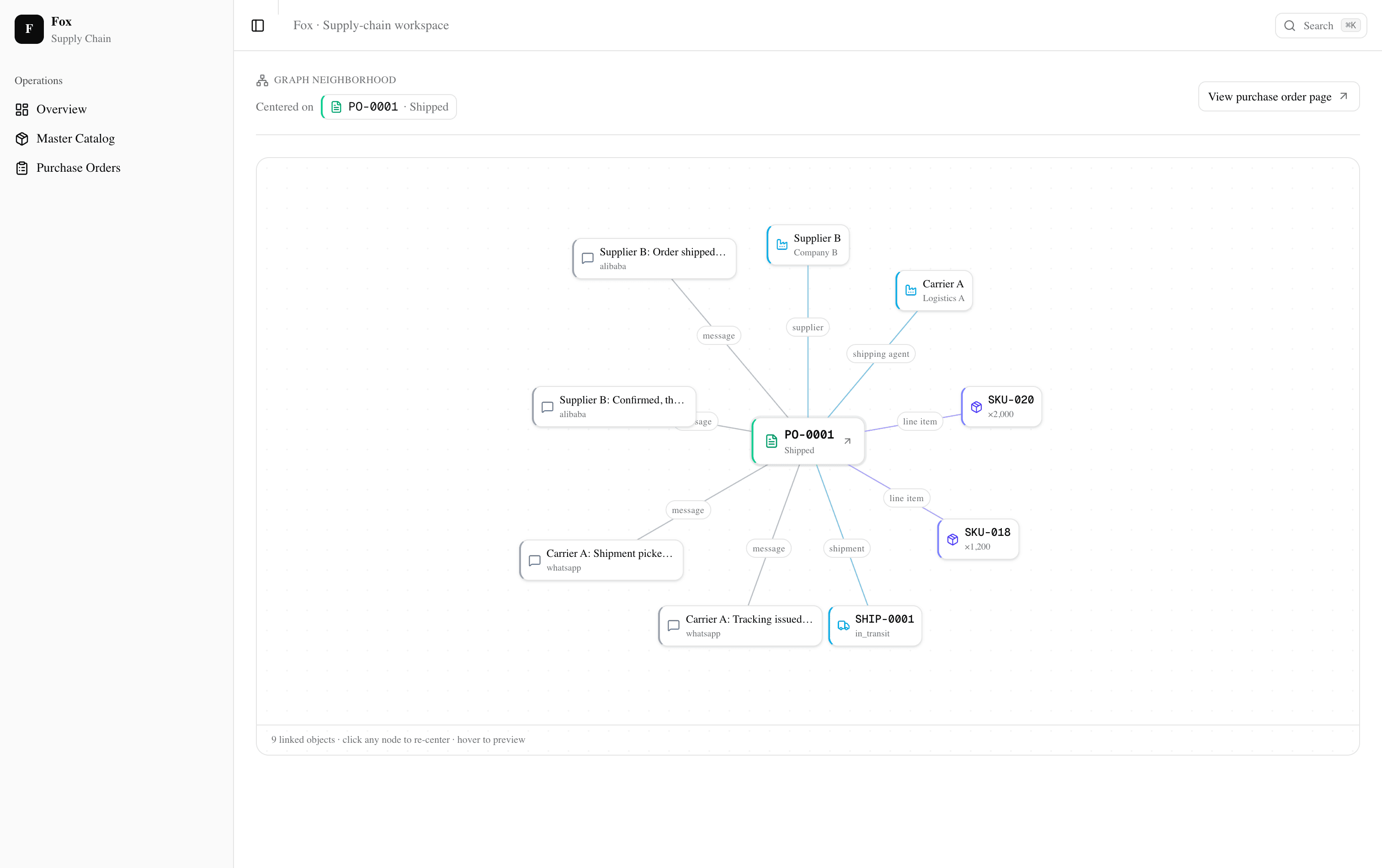
Task: Re-center on SHIP-0001 shipment node
Action: tap(875, 626)
